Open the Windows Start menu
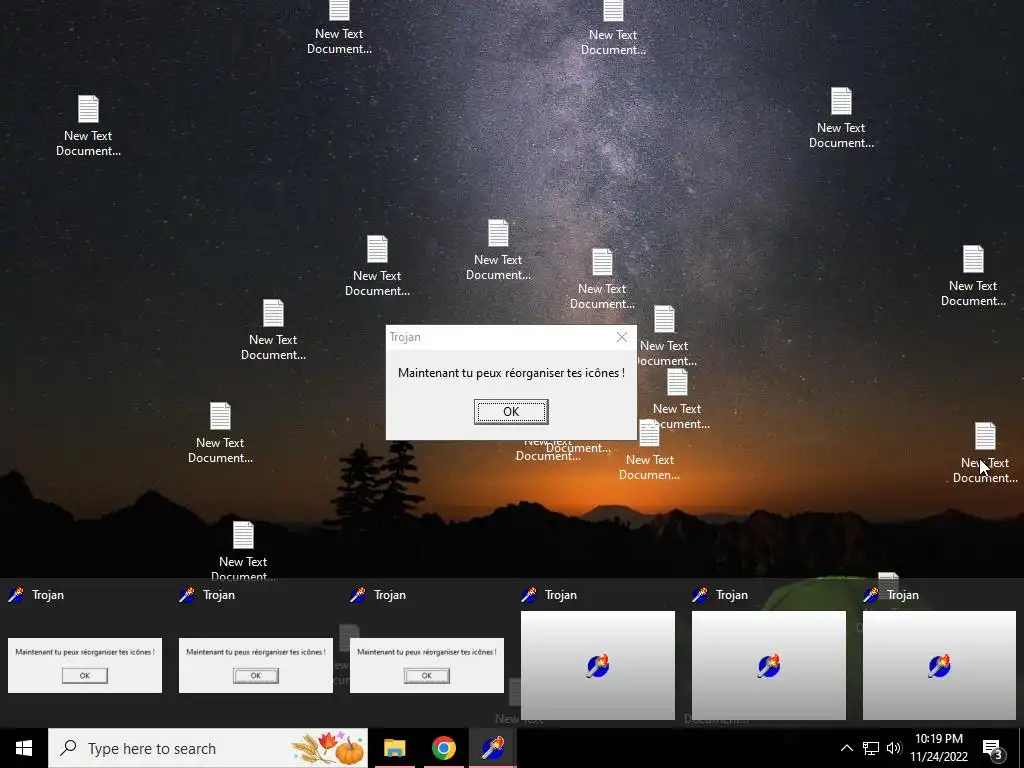The width and height of the screenshot is (1024, 768). click(24, 748)
